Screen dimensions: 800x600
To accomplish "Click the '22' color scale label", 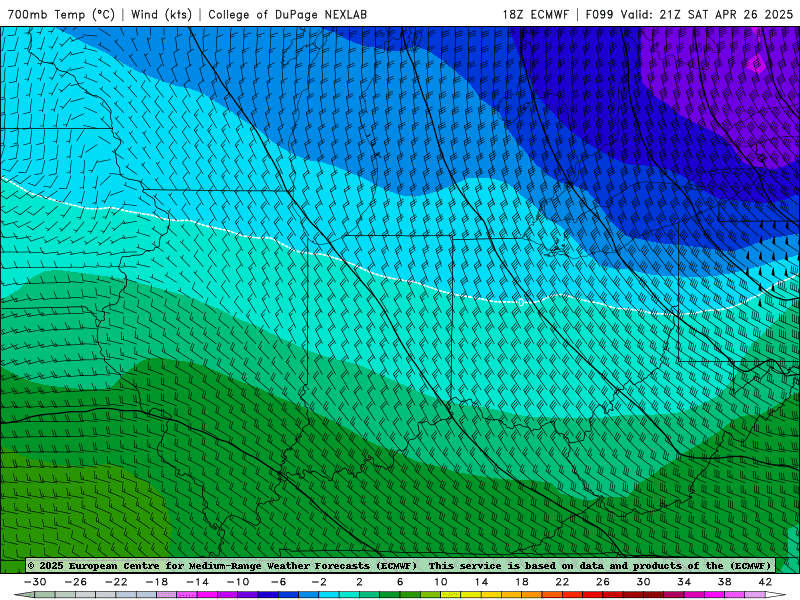I will 562,582.
